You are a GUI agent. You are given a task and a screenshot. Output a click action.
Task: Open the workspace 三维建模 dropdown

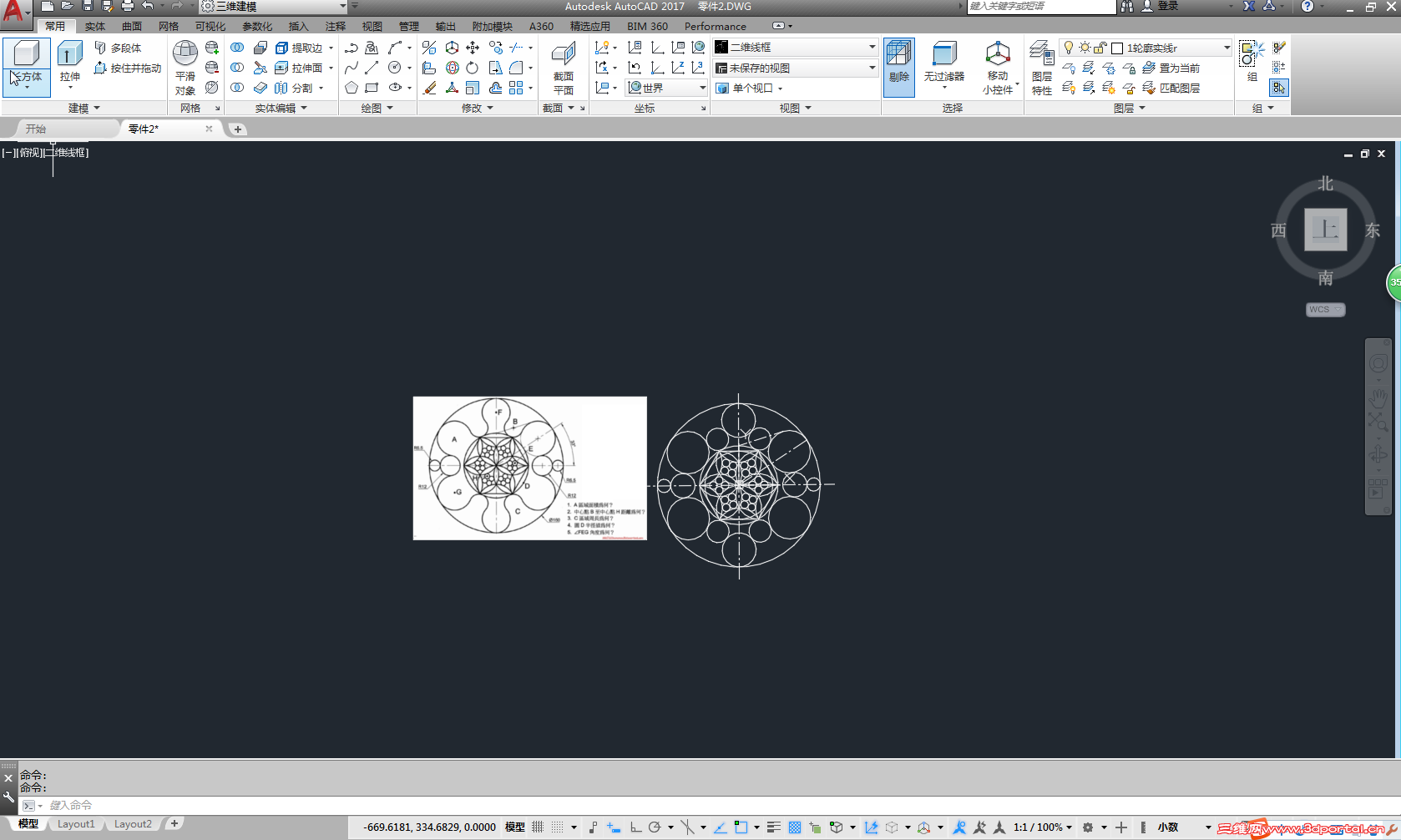[x=274, y=7]
